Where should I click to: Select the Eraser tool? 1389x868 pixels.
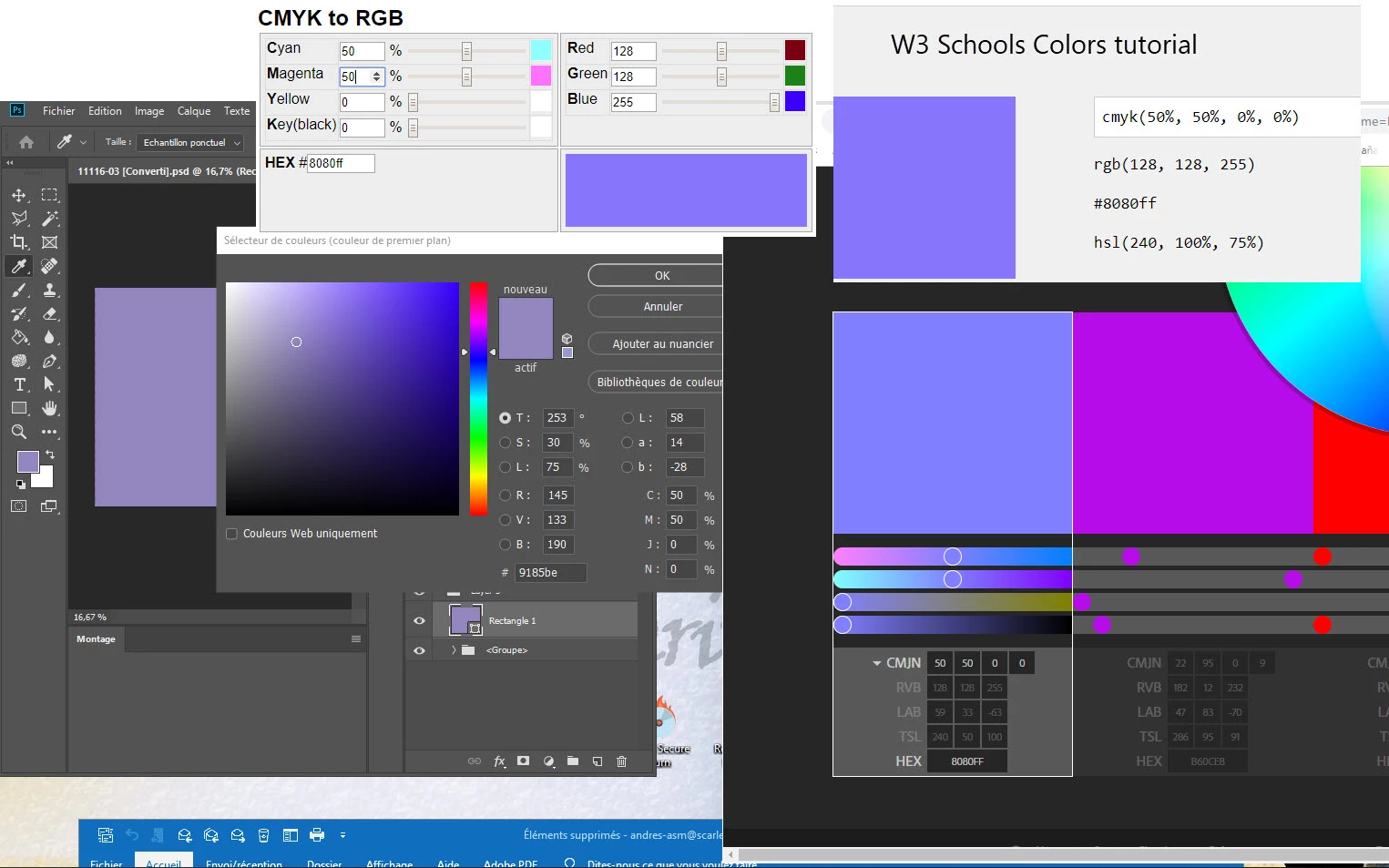pos(49,313)
